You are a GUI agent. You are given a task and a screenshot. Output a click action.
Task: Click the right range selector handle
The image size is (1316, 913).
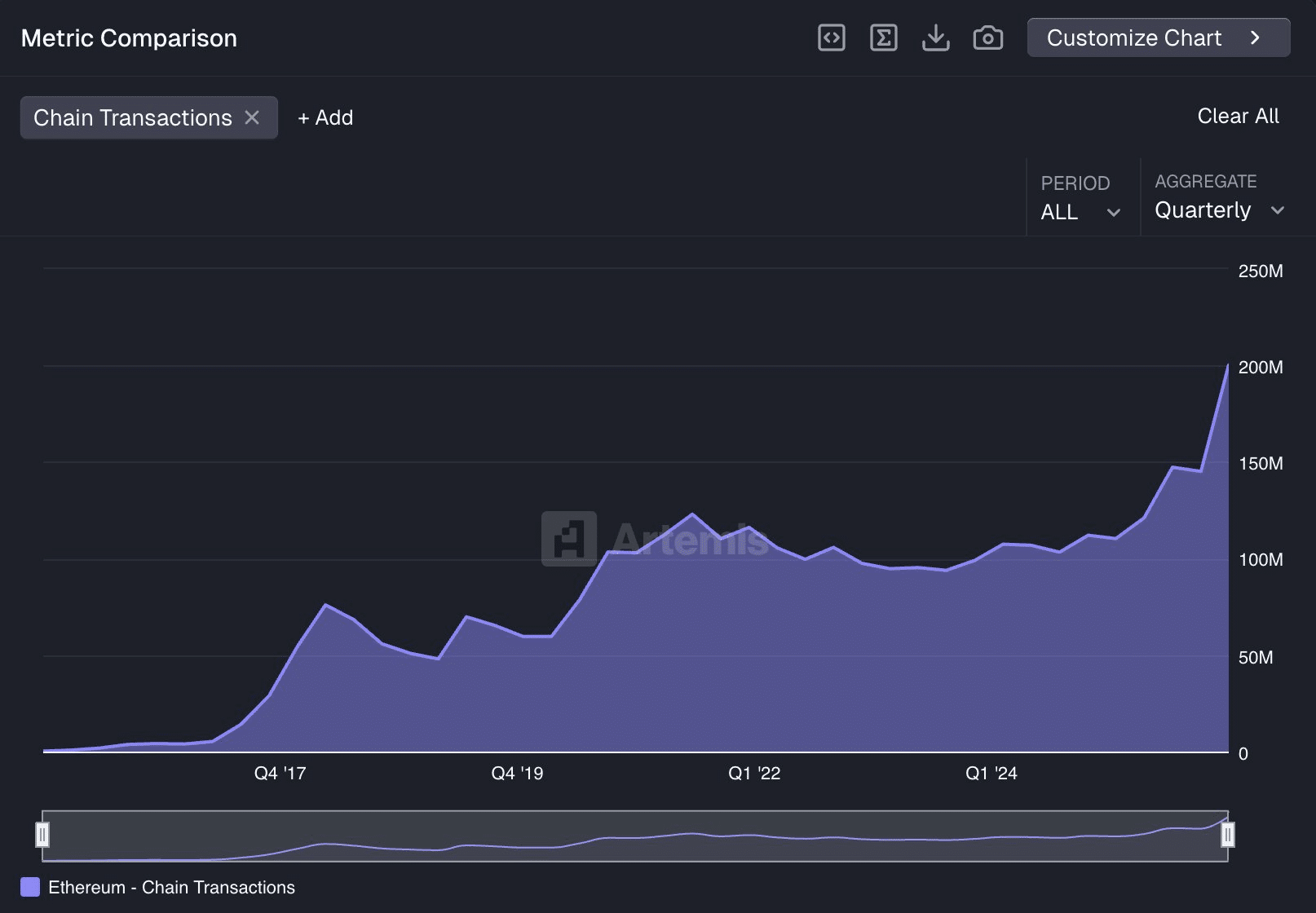pos(1227,835)
